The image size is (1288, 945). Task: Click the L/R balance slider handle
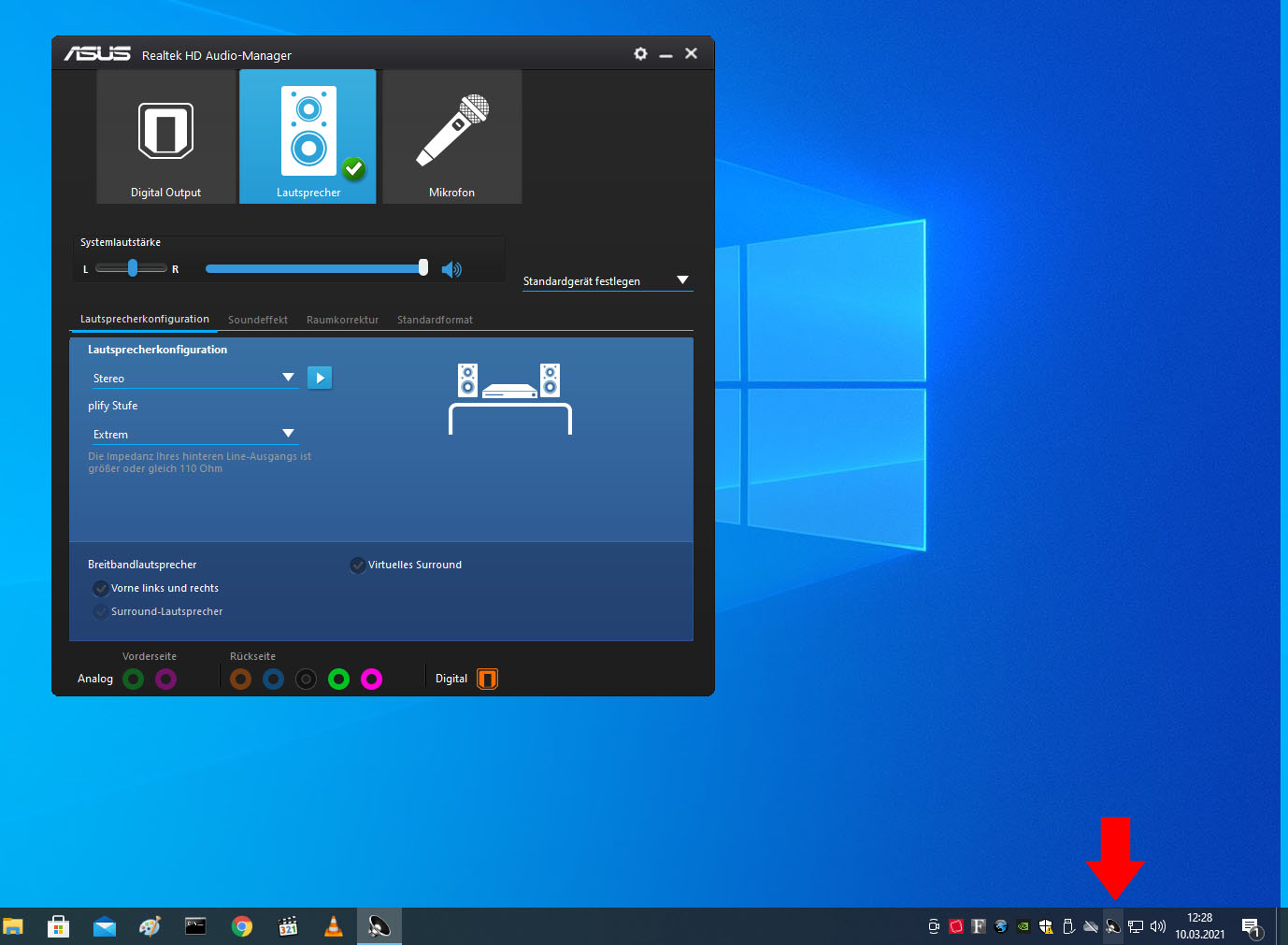tap(133, 268)
